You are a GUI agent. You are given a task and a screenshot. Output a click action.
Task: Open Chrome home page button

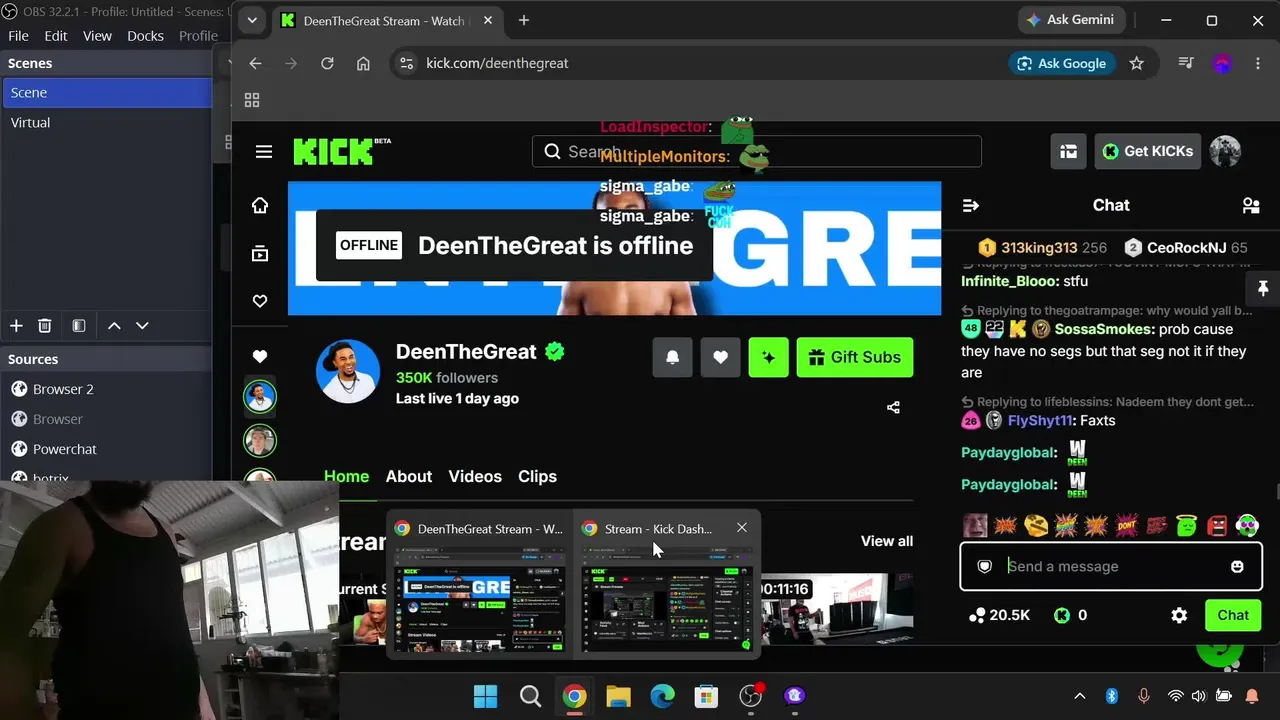click(x=363, y=63)
